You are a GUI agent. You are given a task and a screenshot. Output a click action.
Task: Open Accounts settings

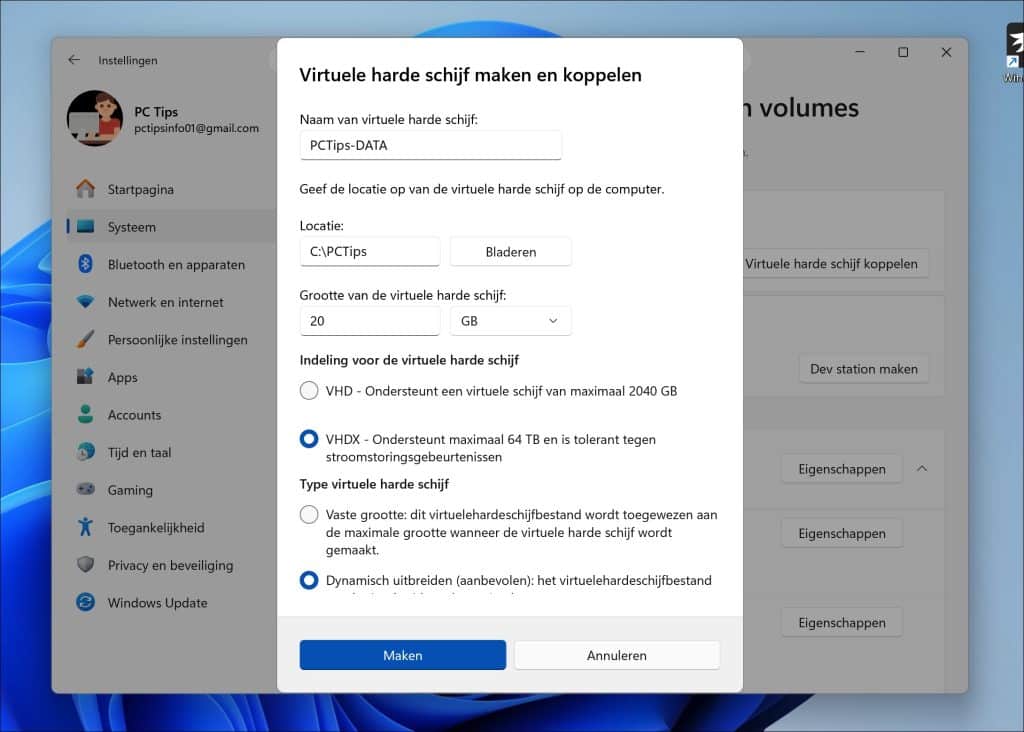coord(134,414)
